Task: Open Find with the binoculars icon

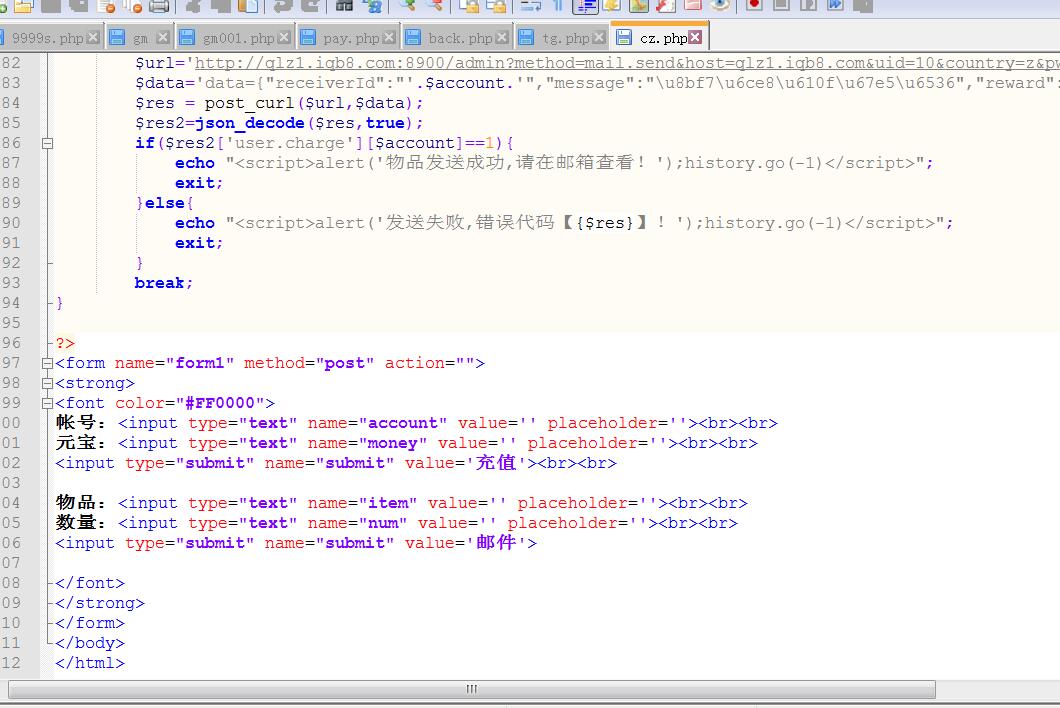Action: pyautogui.click(x=344, y=5)
